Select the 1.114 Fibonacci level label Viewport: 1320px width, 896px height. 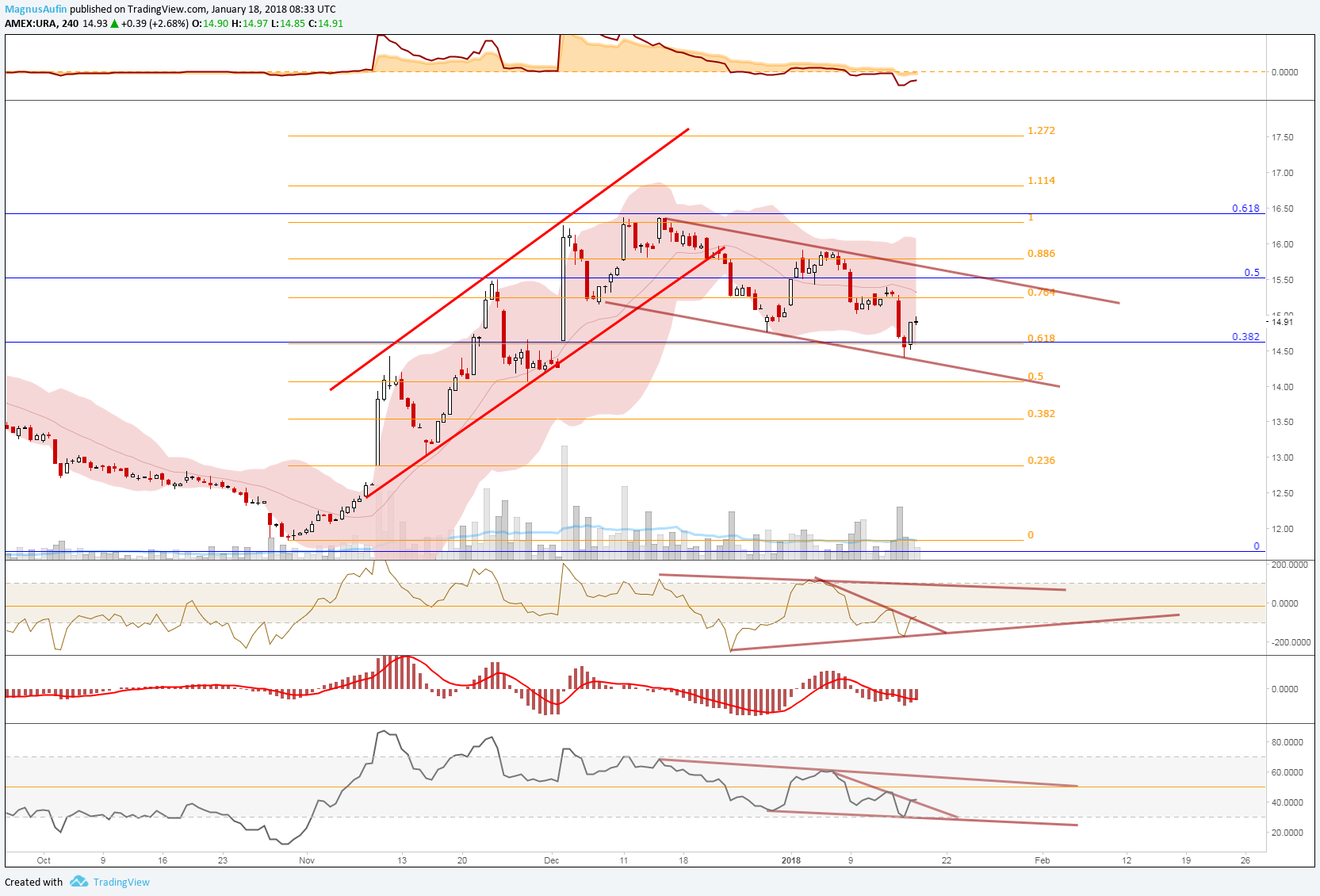coord(1041,181)
